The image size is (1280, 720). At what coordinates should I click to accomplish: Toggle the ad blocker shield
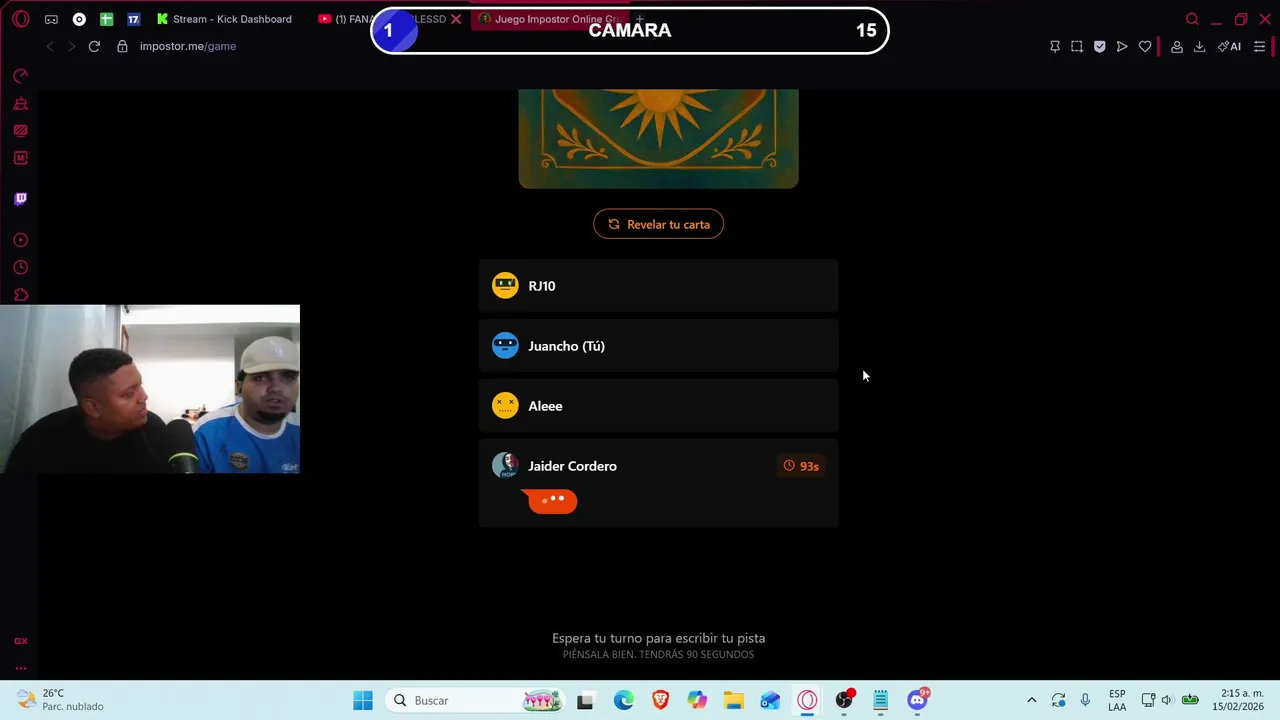(x=1099, y=46)
